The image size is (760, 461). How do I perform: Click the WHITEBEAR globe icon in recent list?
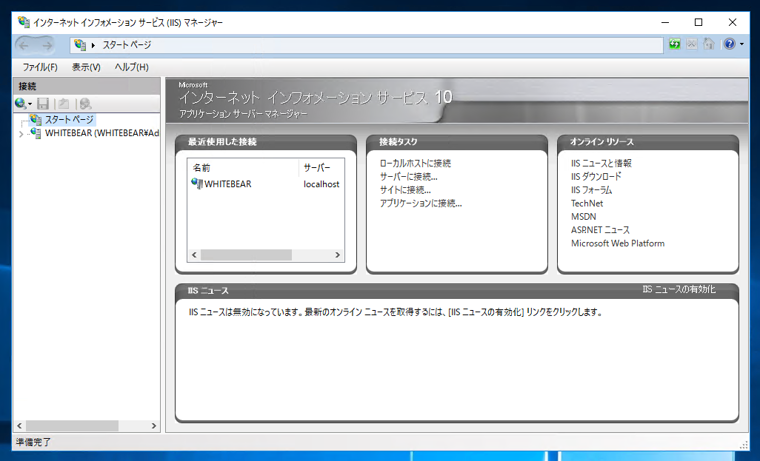tap(197, 184)
